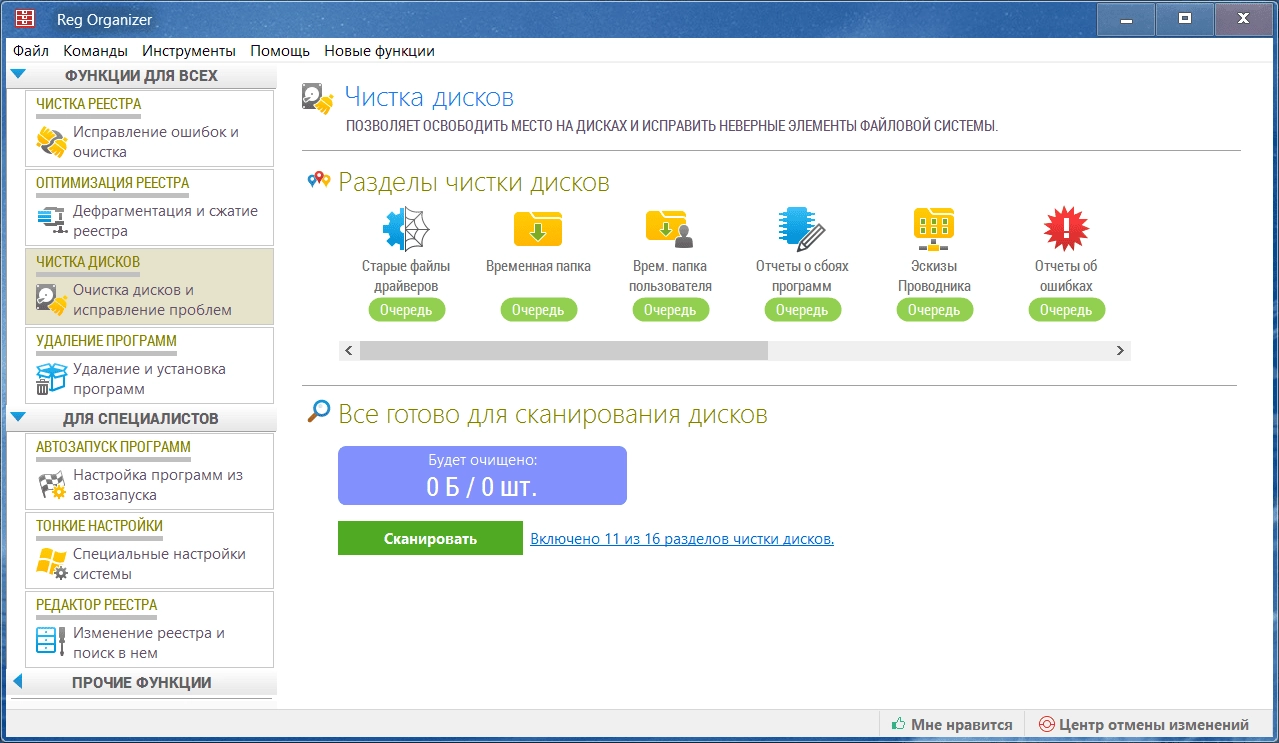
Task: Click the Reg Organizer title bar app icon
Action: tap(25, 19)
